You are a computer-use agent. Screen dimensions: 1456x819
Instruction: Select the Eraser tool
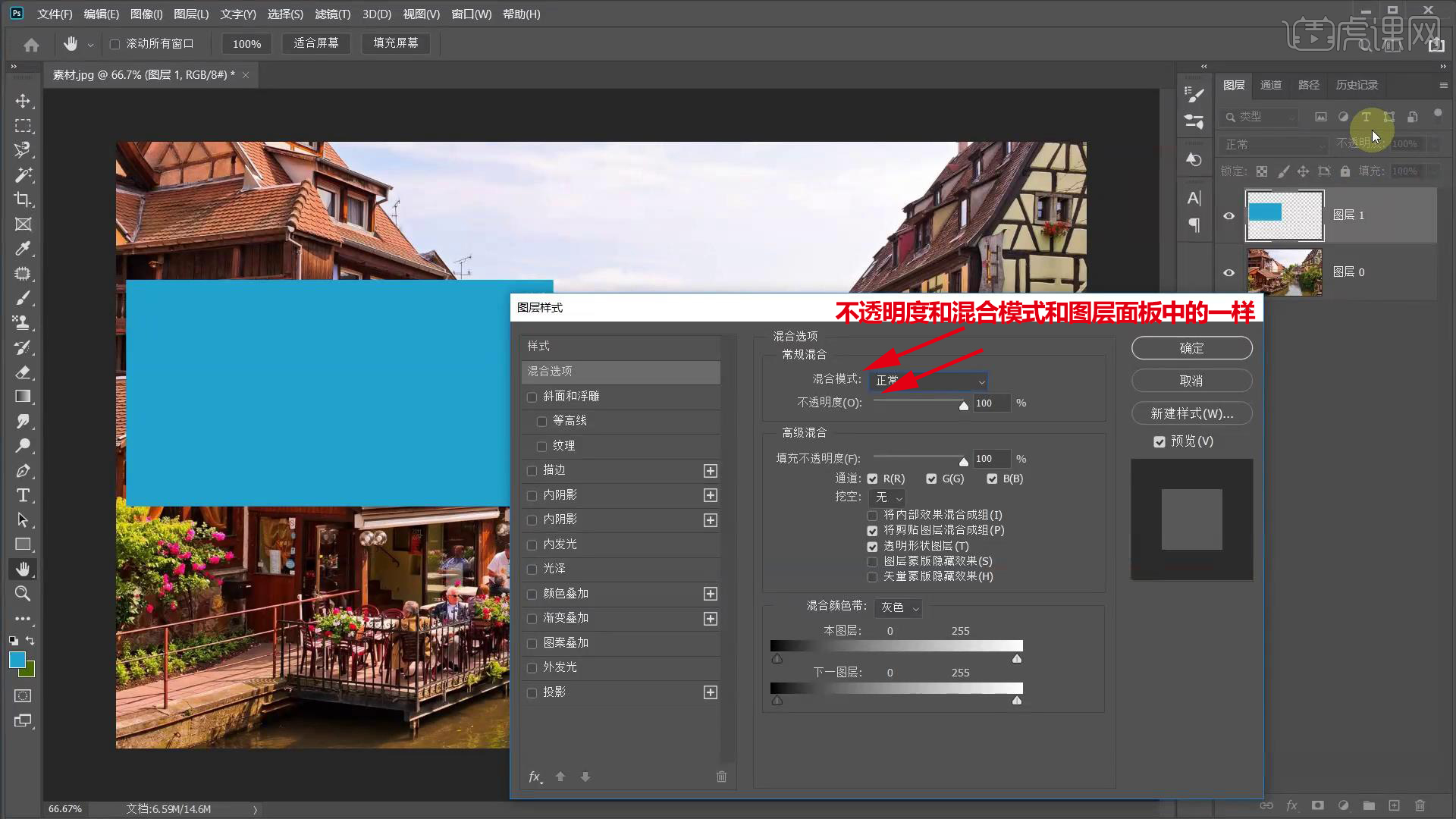(23, 372)
